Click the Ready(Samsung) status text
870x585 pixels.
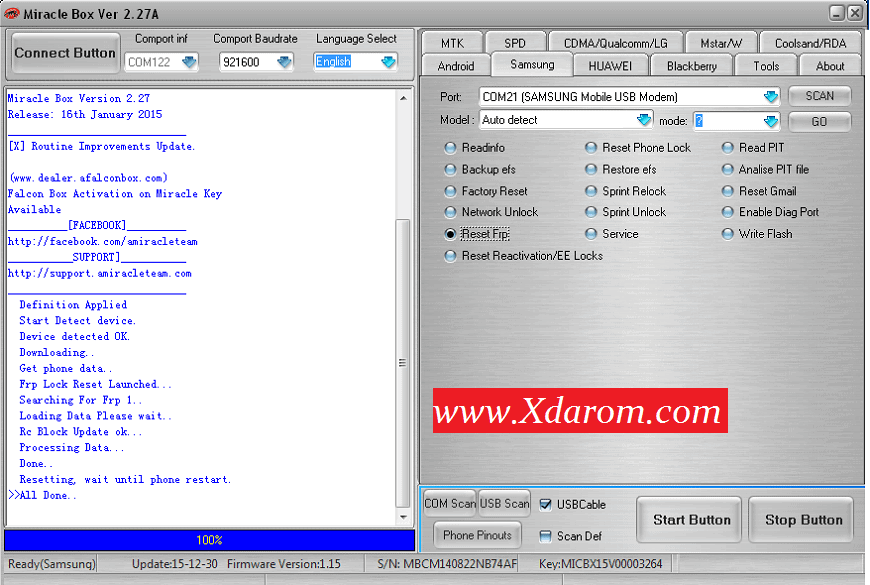(x=52, y=564)
